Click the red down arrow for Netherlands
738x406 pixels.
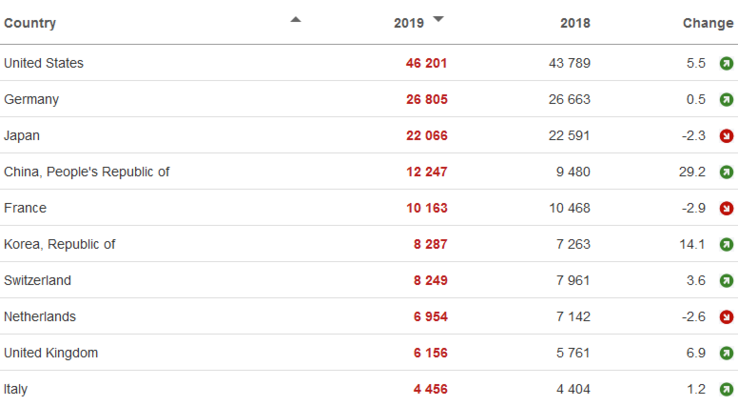tap(726, 317)
